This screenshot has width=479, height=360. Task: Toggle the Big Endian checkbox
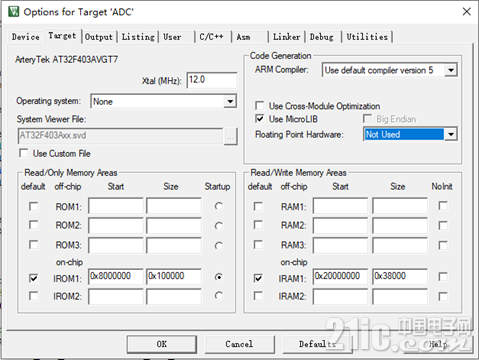tap(367, 118)
